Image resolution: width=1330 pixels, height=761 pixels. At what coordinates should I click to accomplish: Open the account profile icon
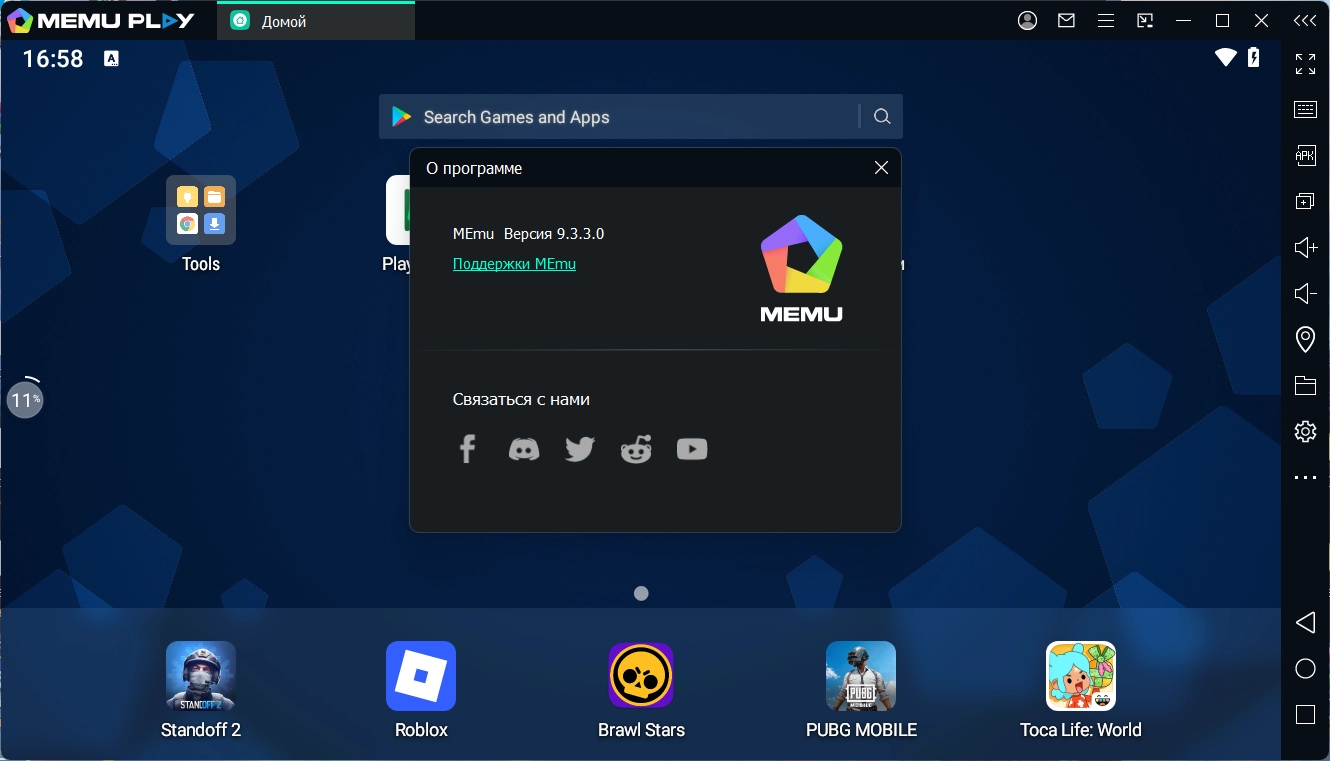coord(1027,20)
